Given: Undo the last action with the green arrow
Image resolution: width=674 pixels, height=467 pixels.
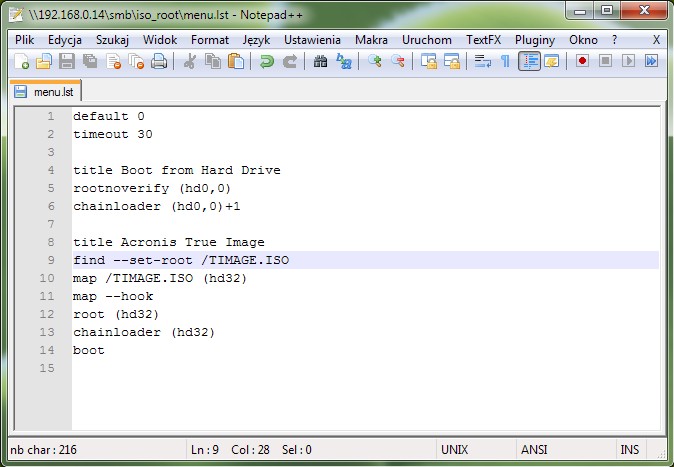Looking at the screenshot, I should click(267, 61).
